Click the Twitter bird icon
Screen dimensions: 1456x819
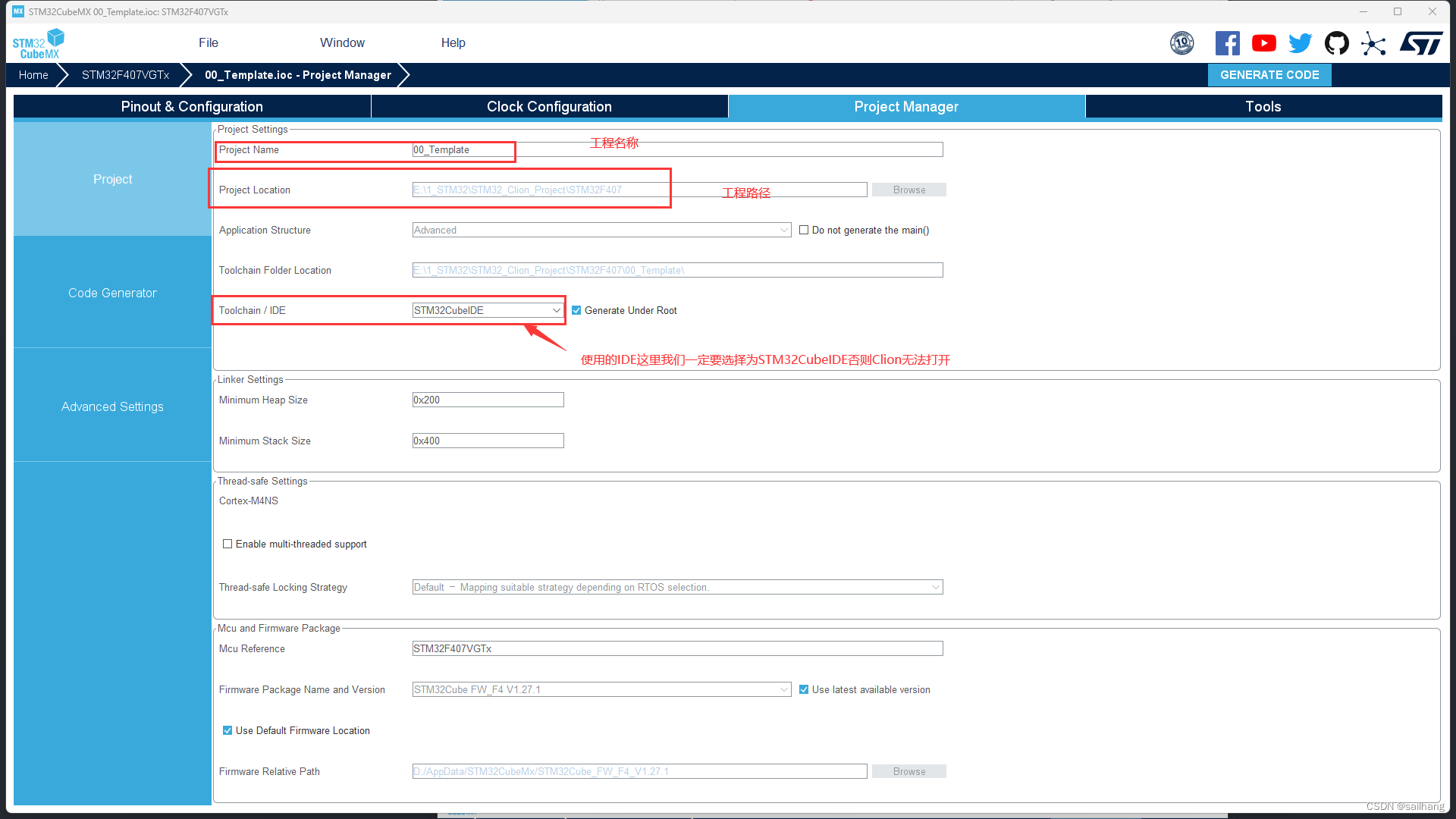[1300, 43]
